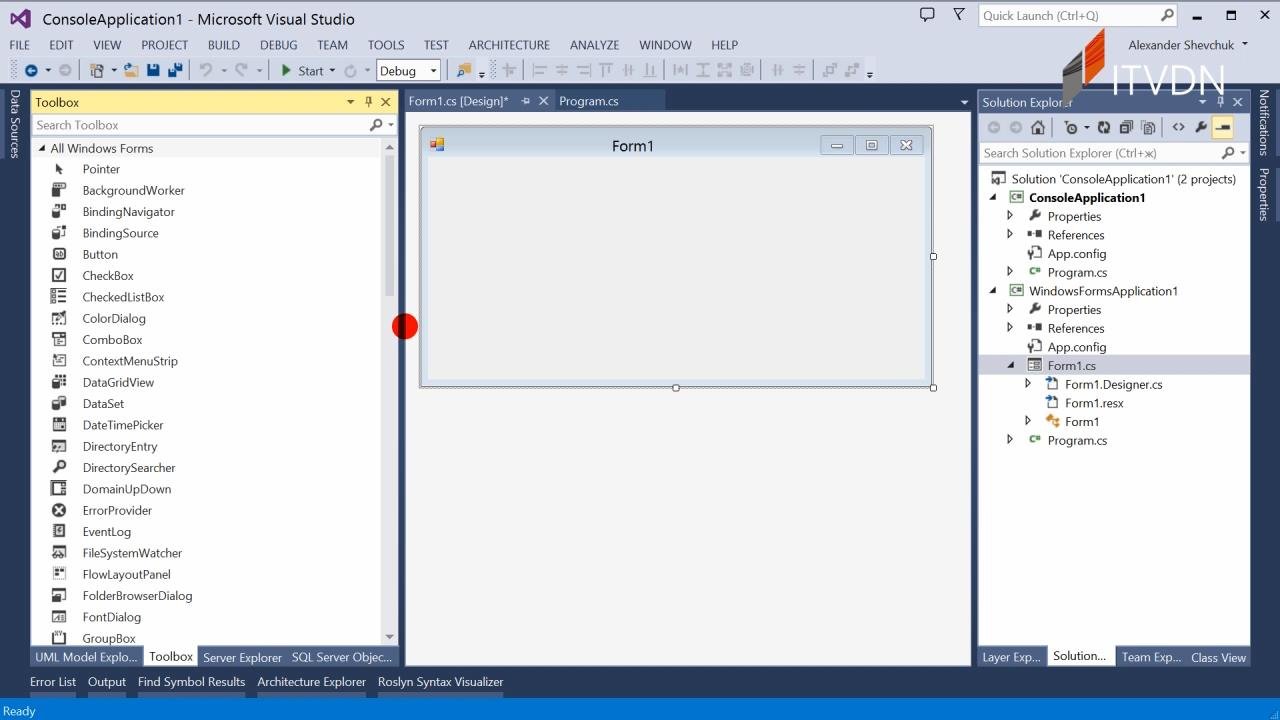
Task: Select the CheckBox control in Toolbox
Action: (107, 276)
